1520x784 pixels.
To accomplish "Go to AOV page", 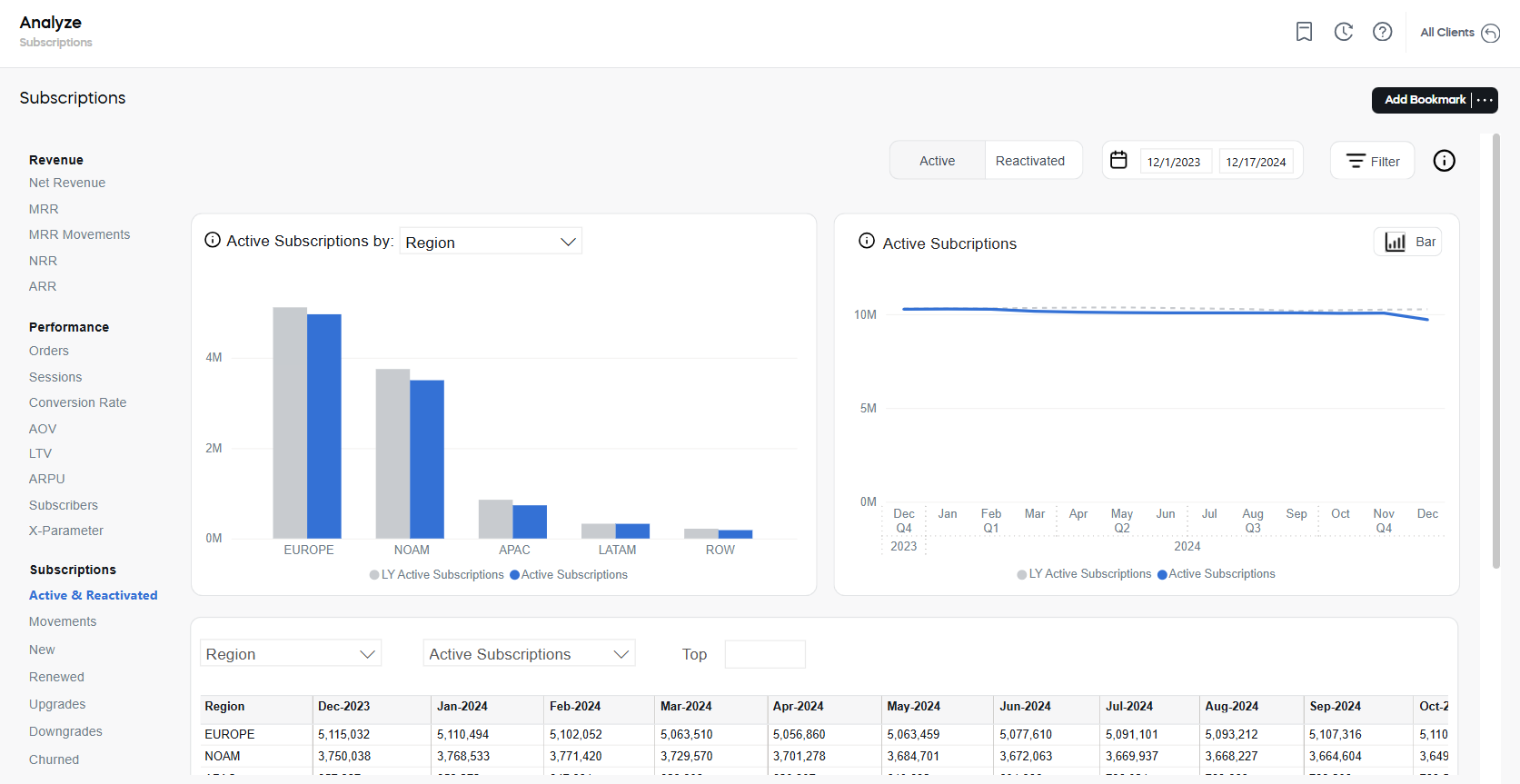I will coord(43,429).
